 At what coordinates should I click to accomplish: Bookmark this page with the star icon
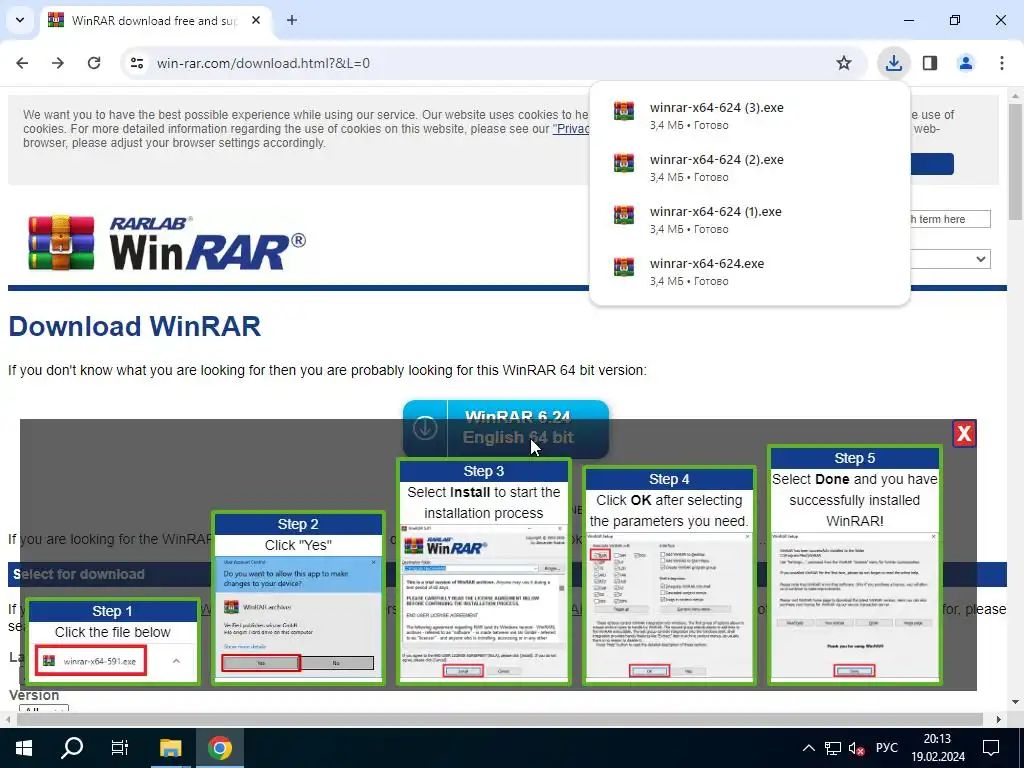(844, 63)
